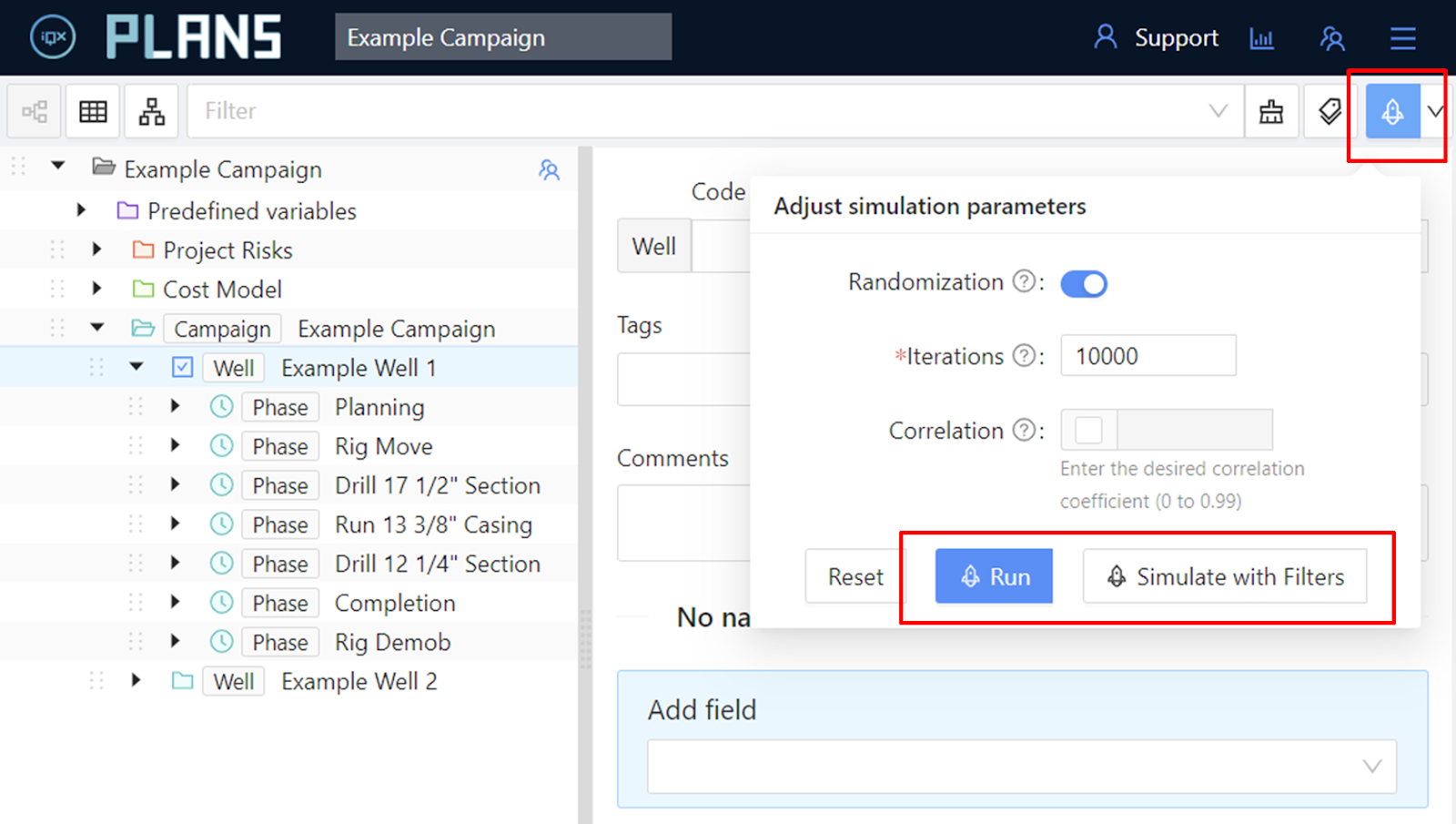
Task: Switch to the tree view layout icon
Action: 35,111
